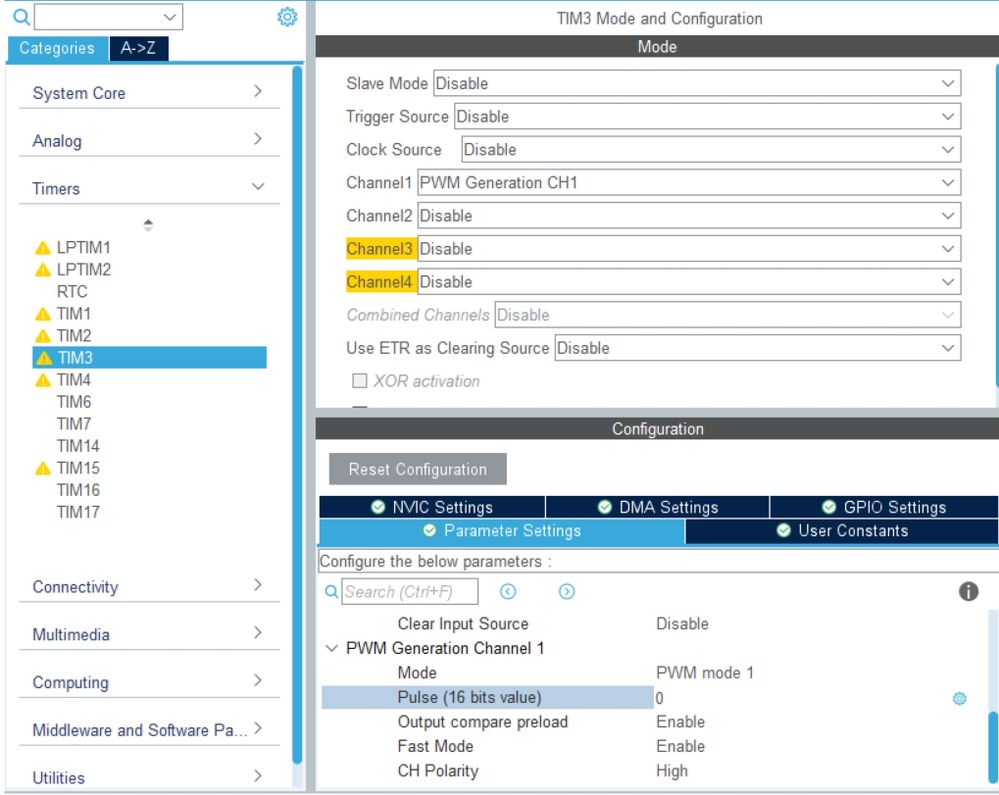Viewport: 999px width, 795px height.
Task: Toggle the XOR activation checkbox
Action: (359, 381)
